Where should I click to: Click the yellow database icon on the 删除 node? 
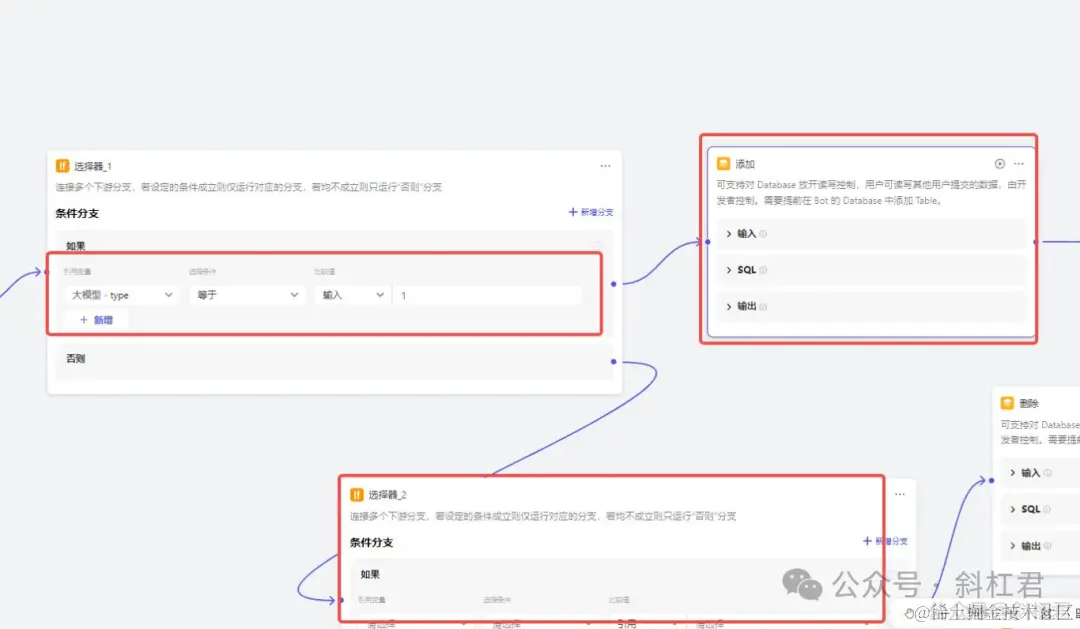[x=1007, y=402]
